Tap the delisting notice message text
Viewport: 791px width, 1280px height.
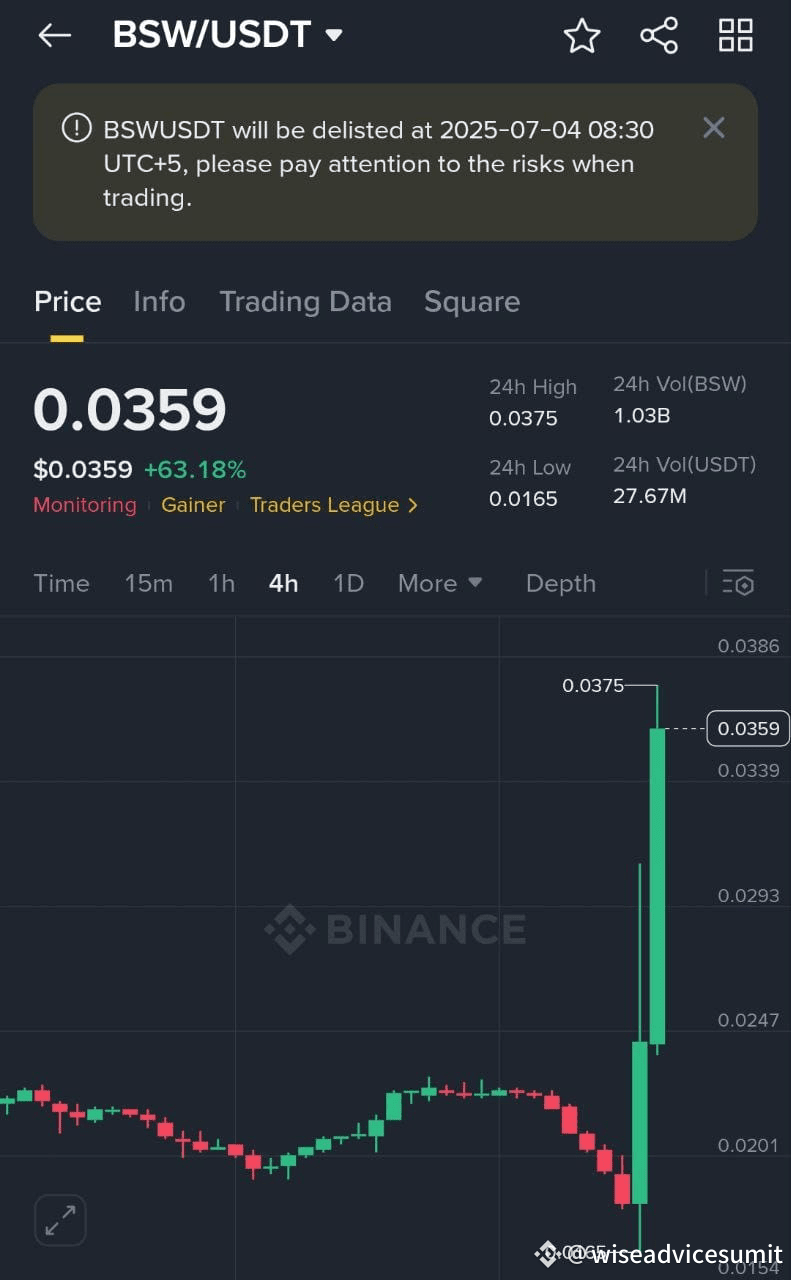point(380,163)
